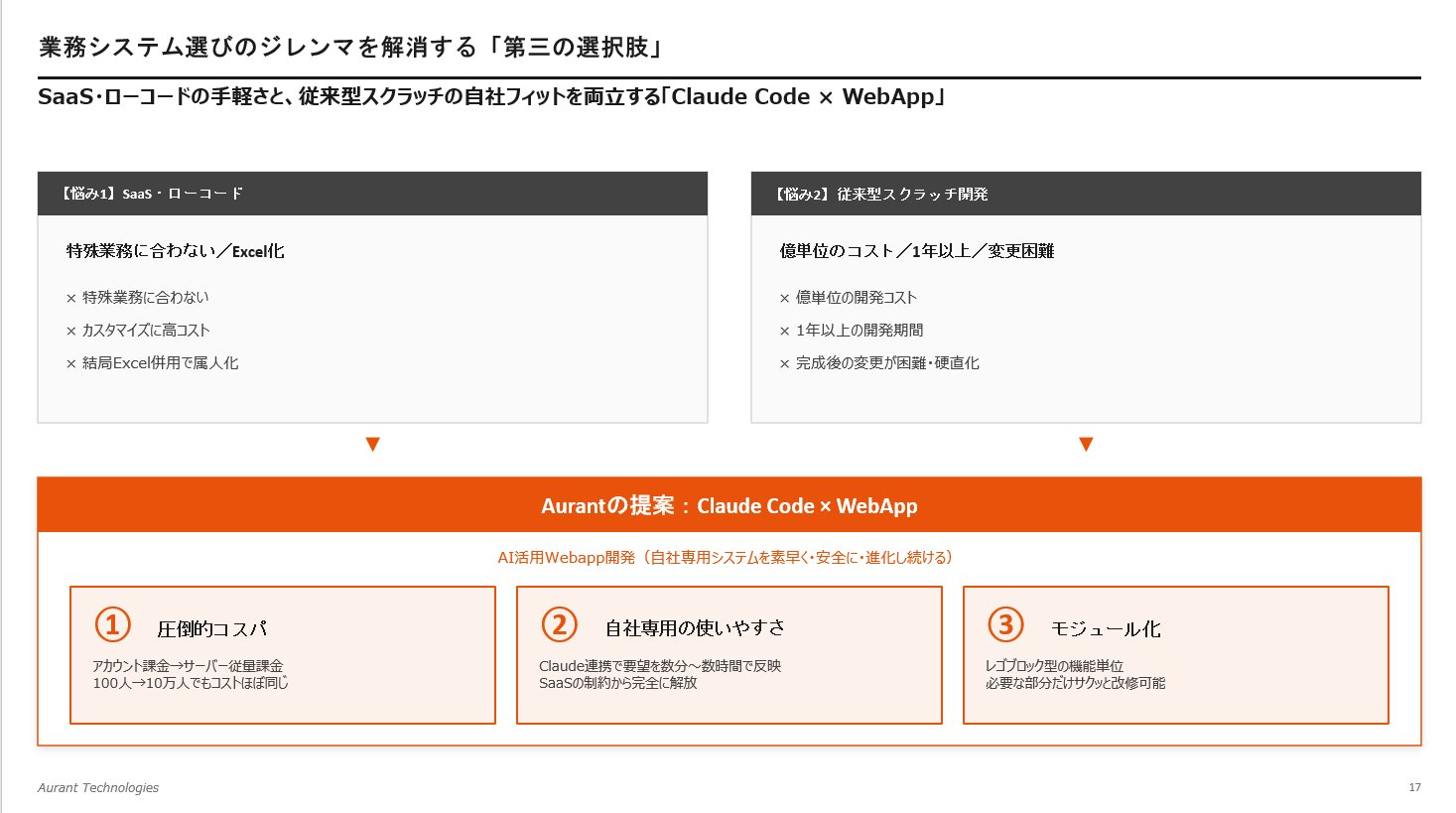Select the right orange arrow marker
The height and width of the screenshot is (813, 1456).
1085,444
